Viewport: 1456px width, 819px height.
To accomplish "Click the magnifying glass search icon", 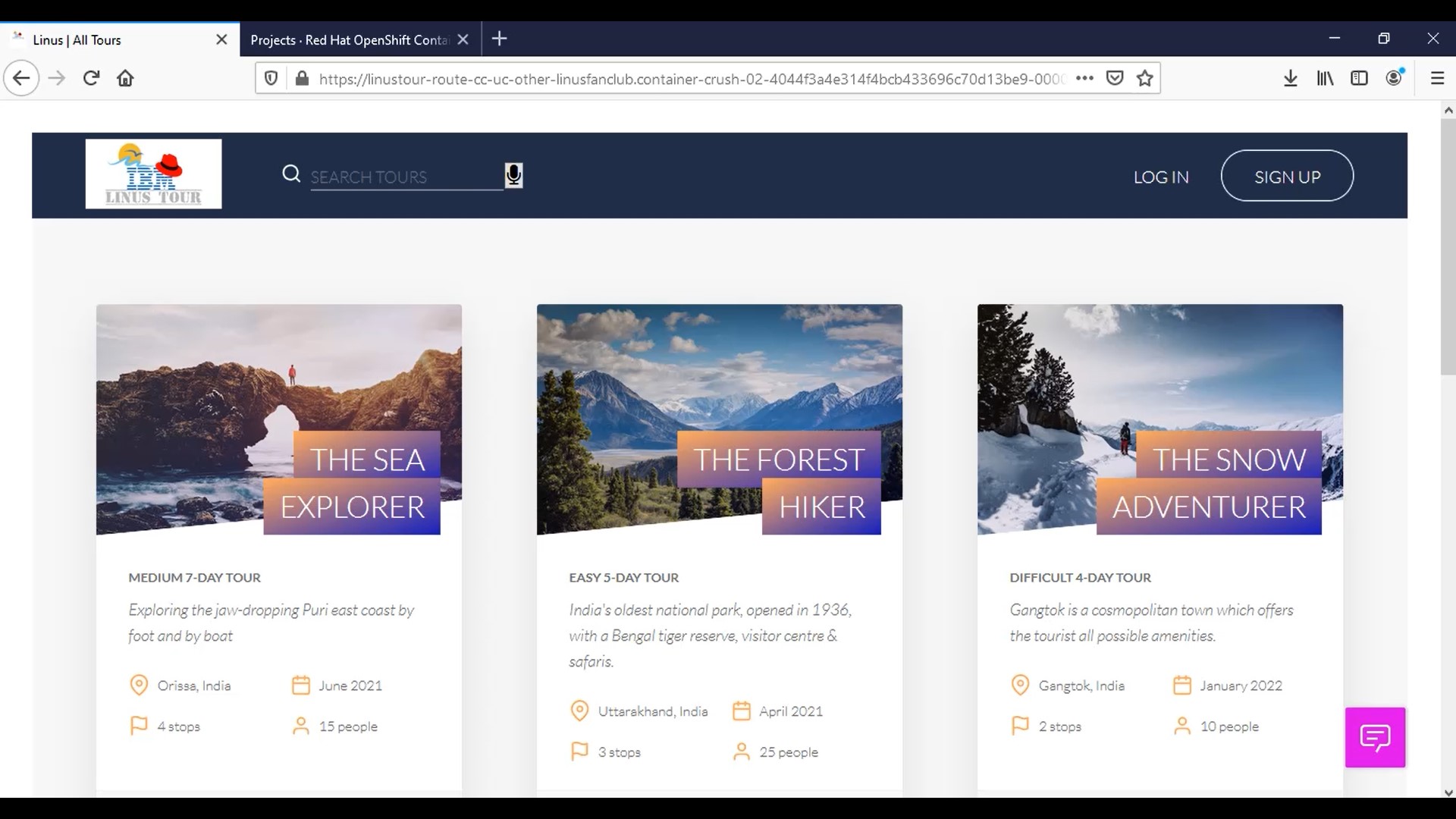I will pos(291,174).
